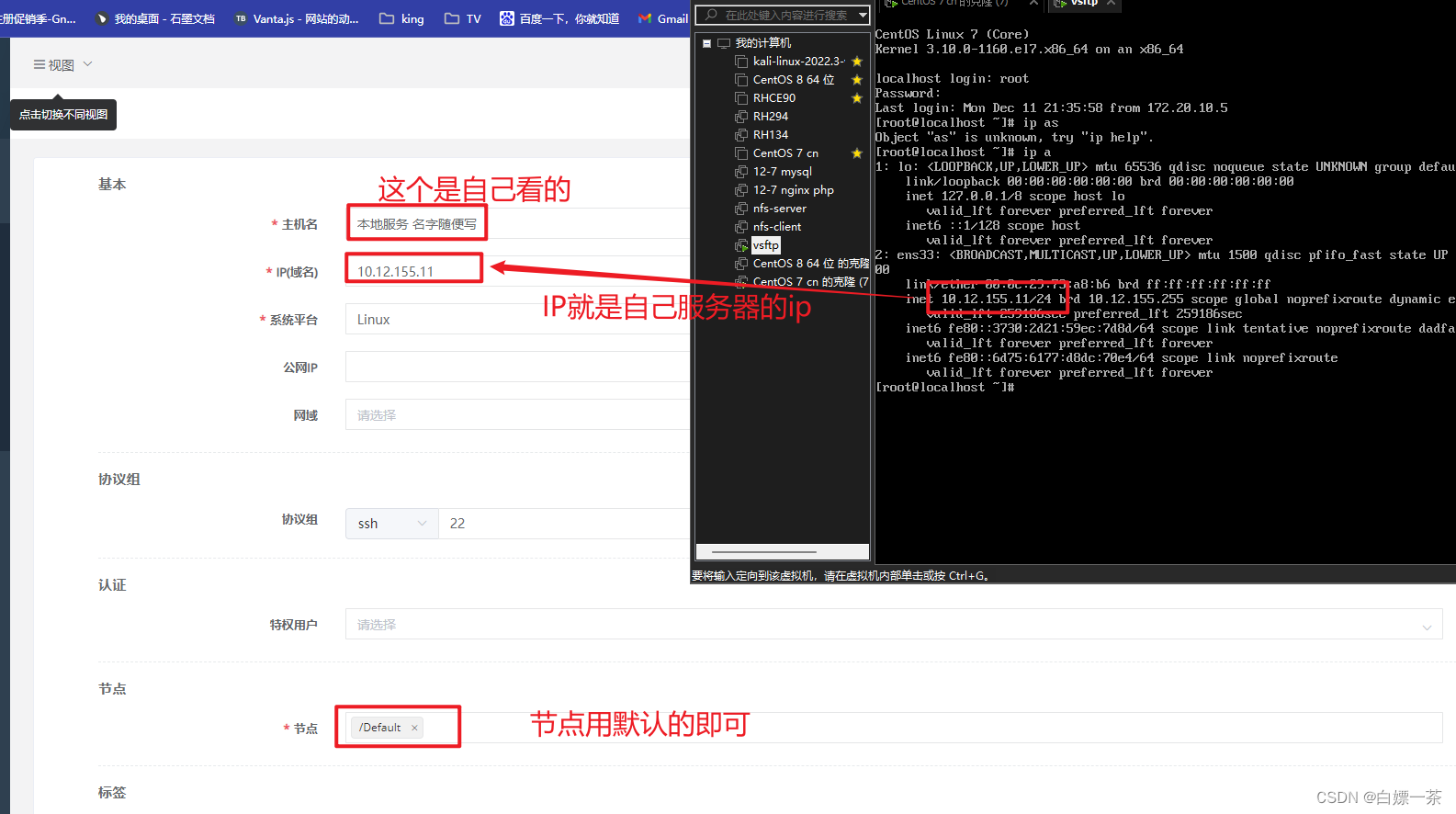Toggle favorite star on kali-linux-2022.3

pos(857,62)
